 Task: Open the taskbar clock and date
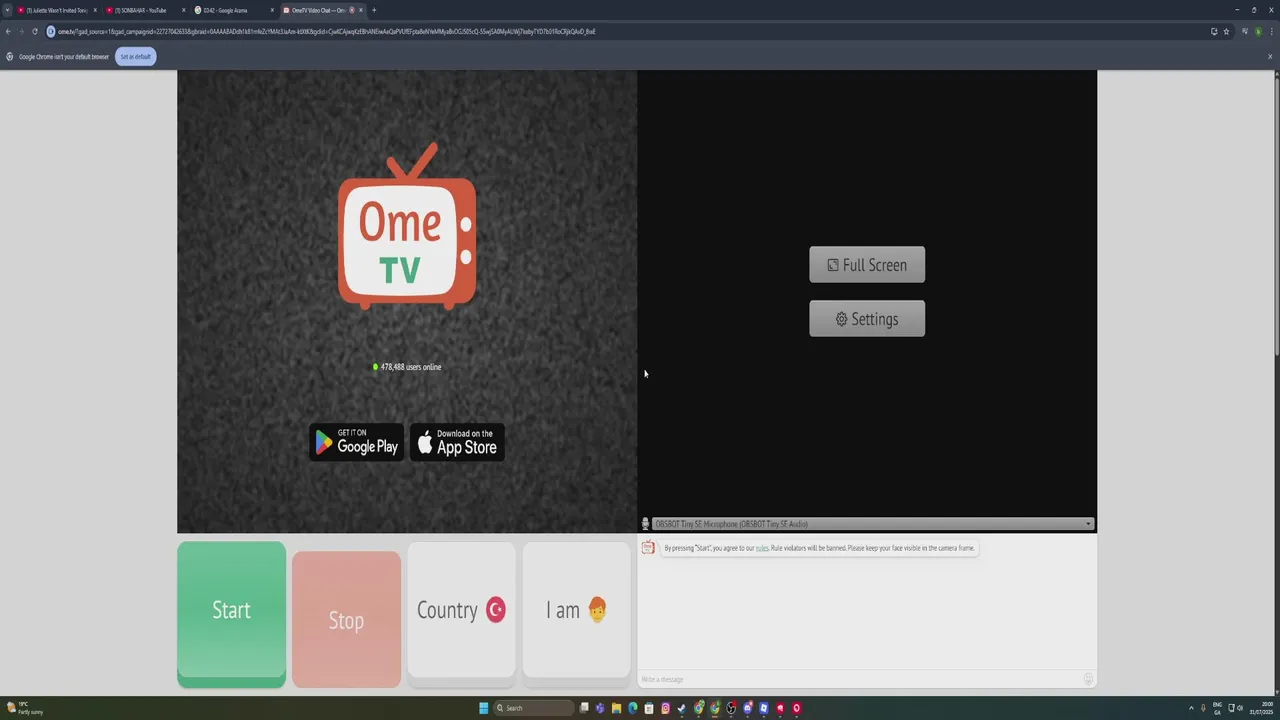[1260, 708]
